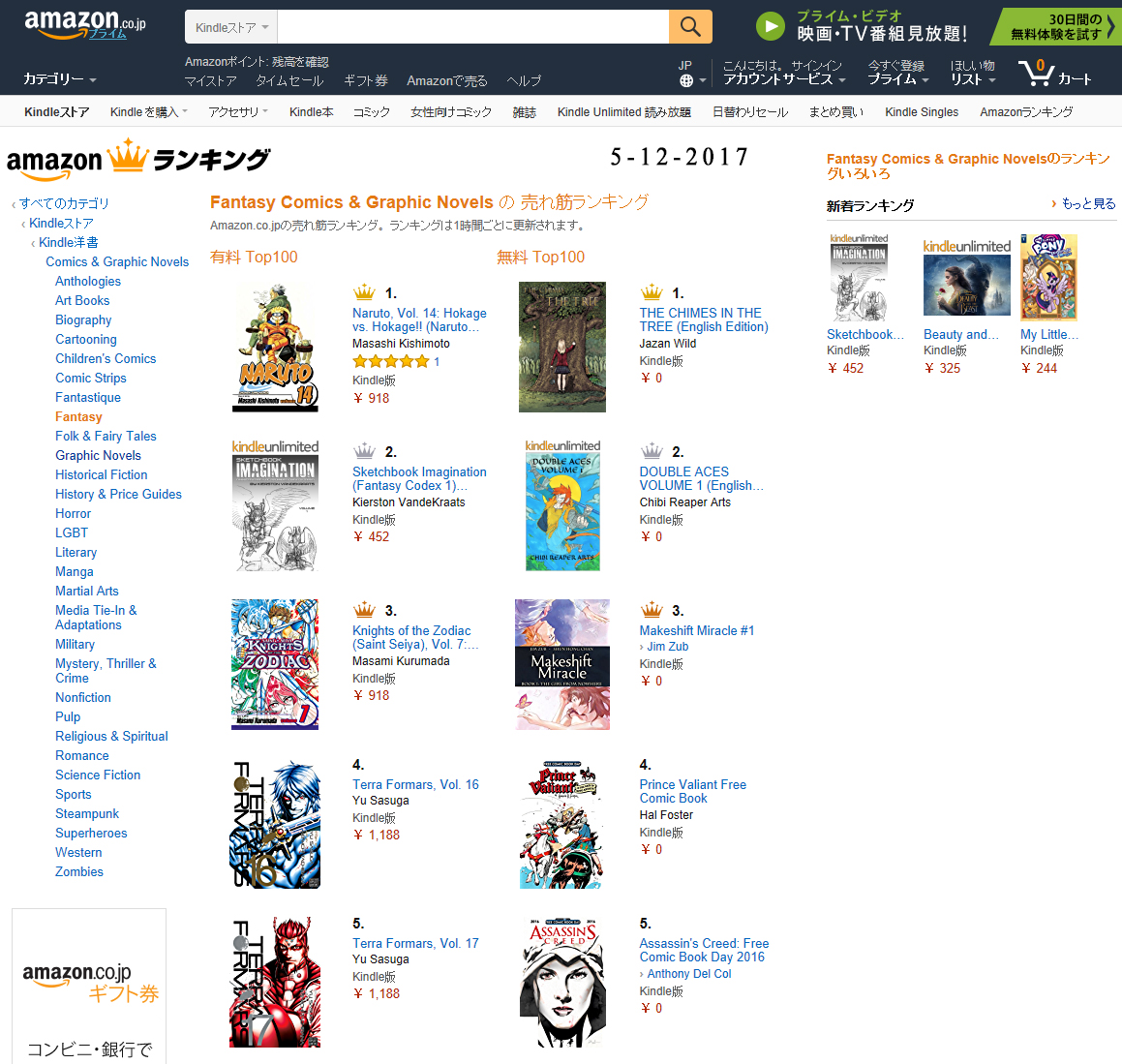This screenshot has width=1122, height=1064.
Task: Click the Prime Video green play icon
Action: [x=770, y=26]
